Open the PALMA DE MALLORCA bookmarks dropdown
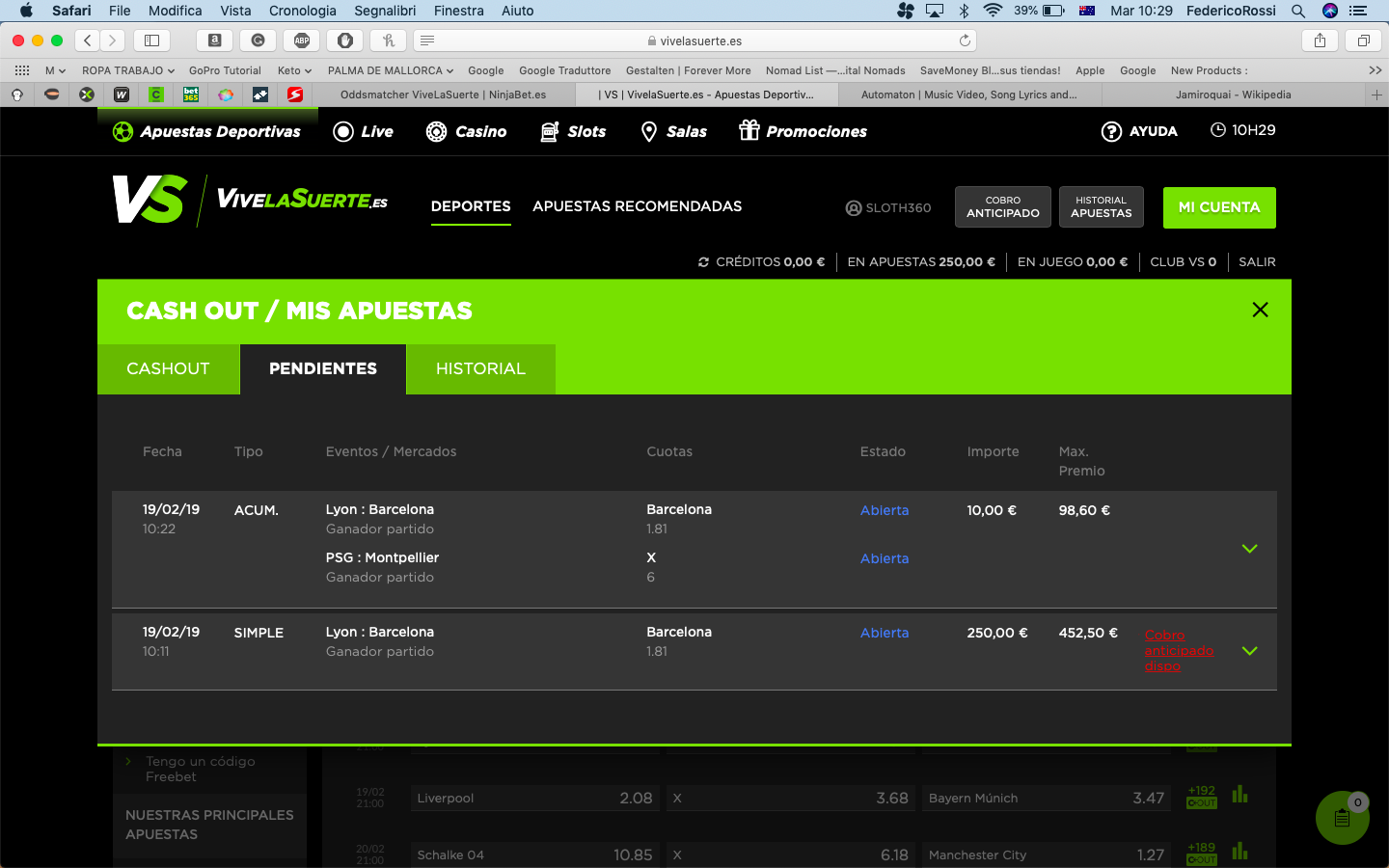This screenshot has height=868, width=1389. (390, 70)
